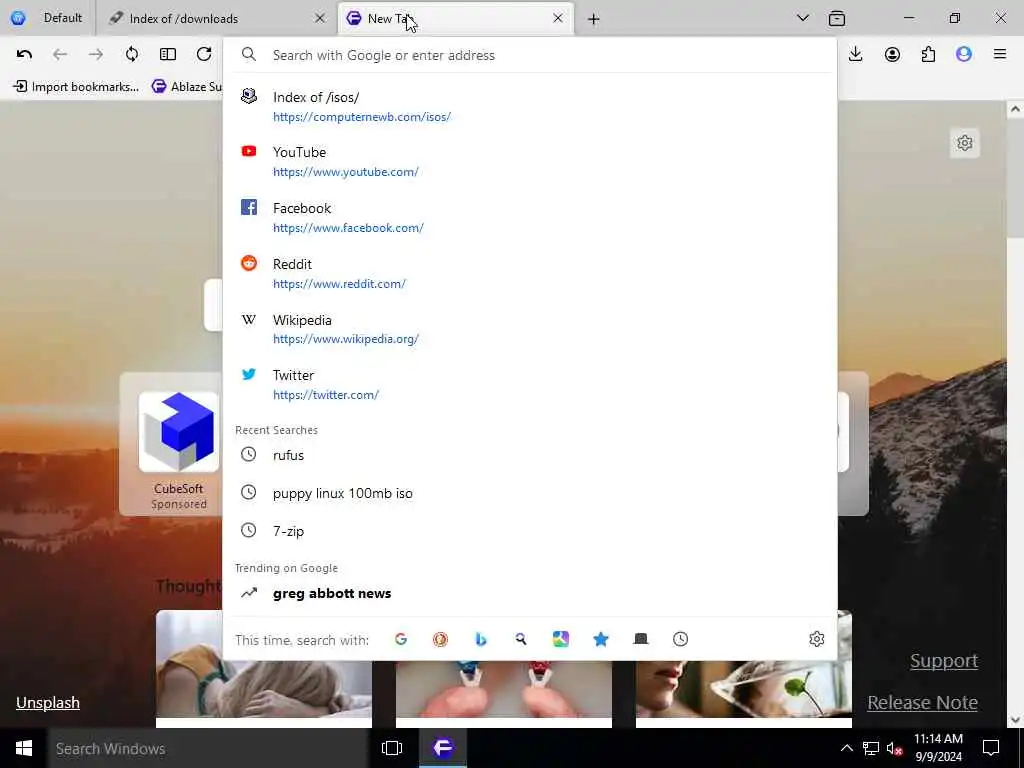Image resolution: width=1024 pixels, height=768 pixels.
Task: Open the Ablaze Support bookmark
Action: pyautogui.click(x=186, y=86)
